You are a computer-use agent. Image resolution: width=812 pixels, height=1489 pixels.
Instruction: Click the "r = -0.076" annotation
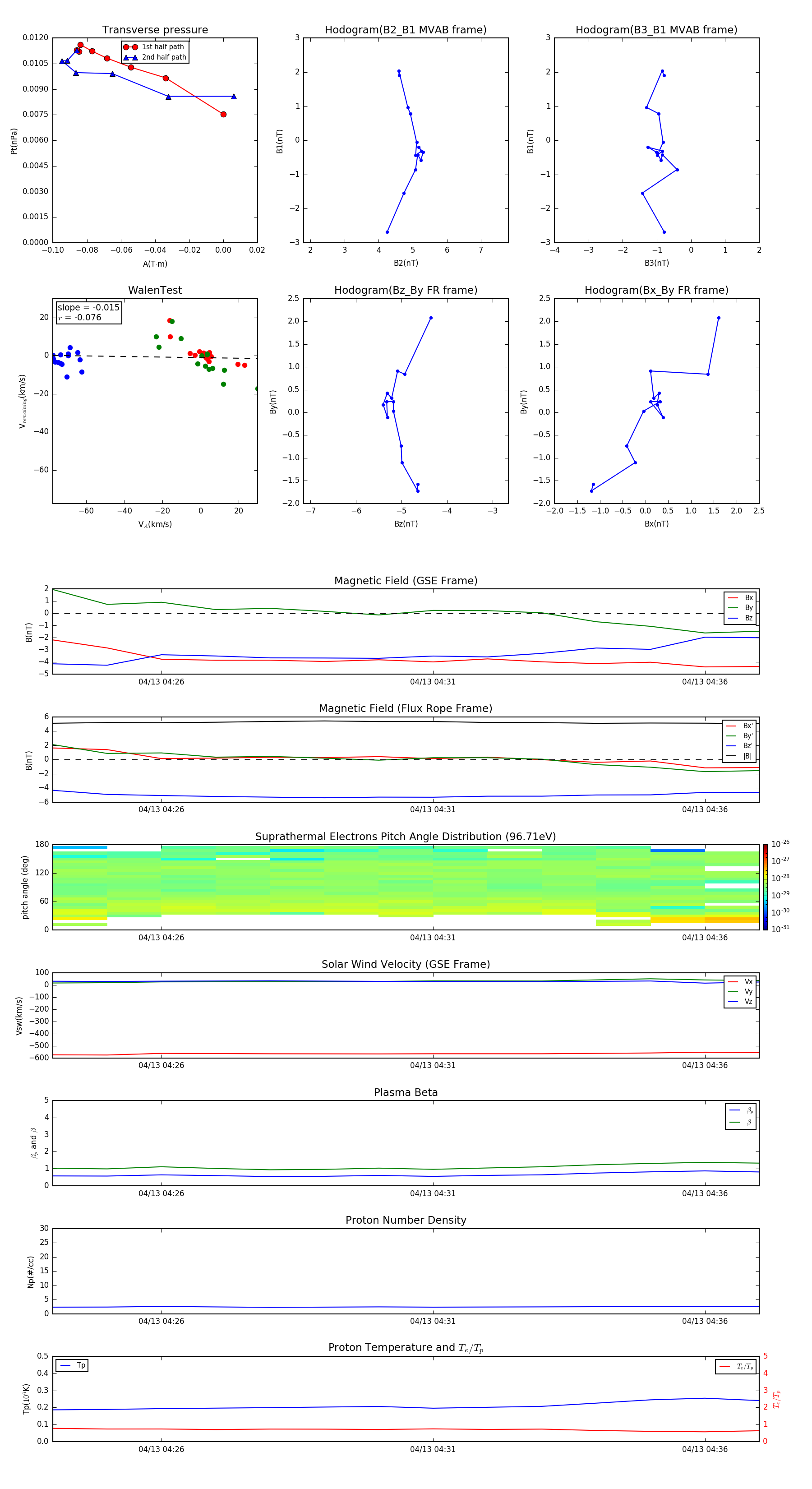80,317
